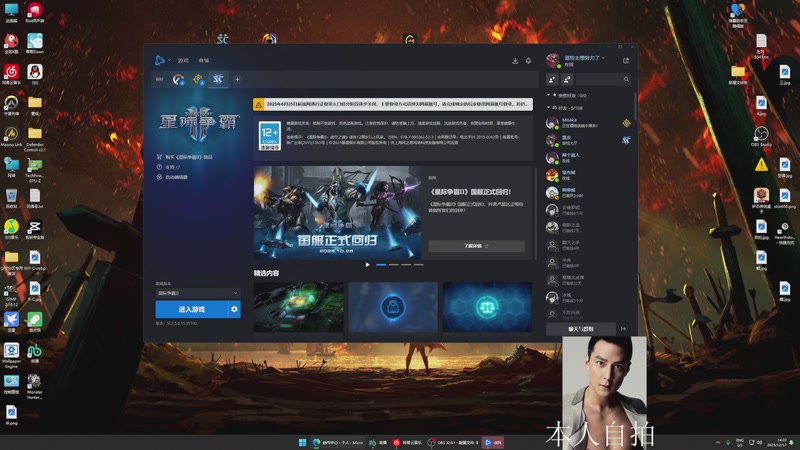This screenshot has width=800, height=450.
Task: Click the friend management icon beside add friend
Action: pyautogui.click(x=567, y=79)
